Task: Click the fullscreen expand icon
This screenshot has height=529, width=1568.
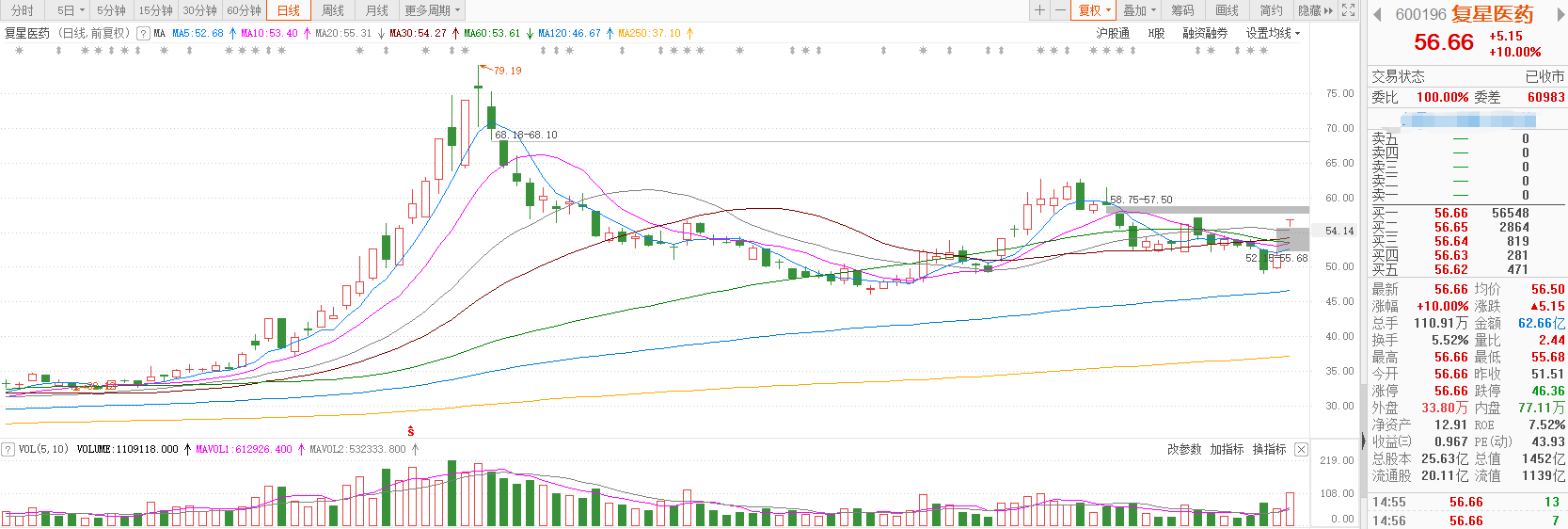Action: click(x=1348, y=10)
